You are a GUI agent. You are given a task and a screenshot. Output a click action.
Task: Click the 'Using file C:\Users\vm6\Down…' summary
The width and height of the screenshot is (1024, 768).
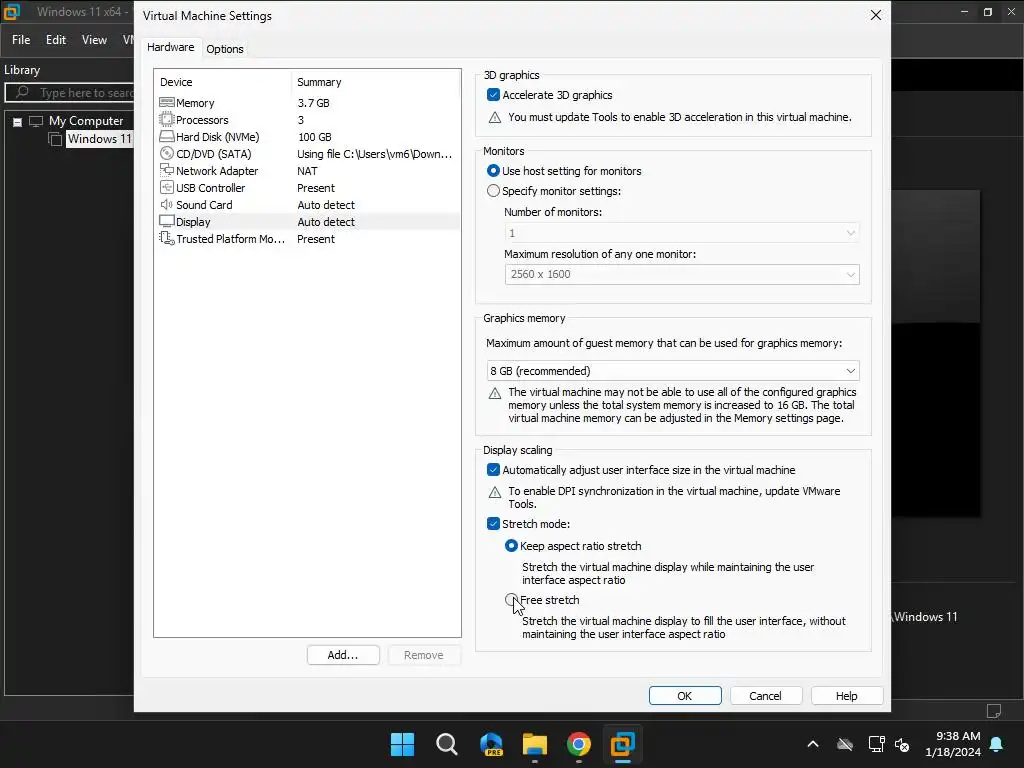pos(375,153)
